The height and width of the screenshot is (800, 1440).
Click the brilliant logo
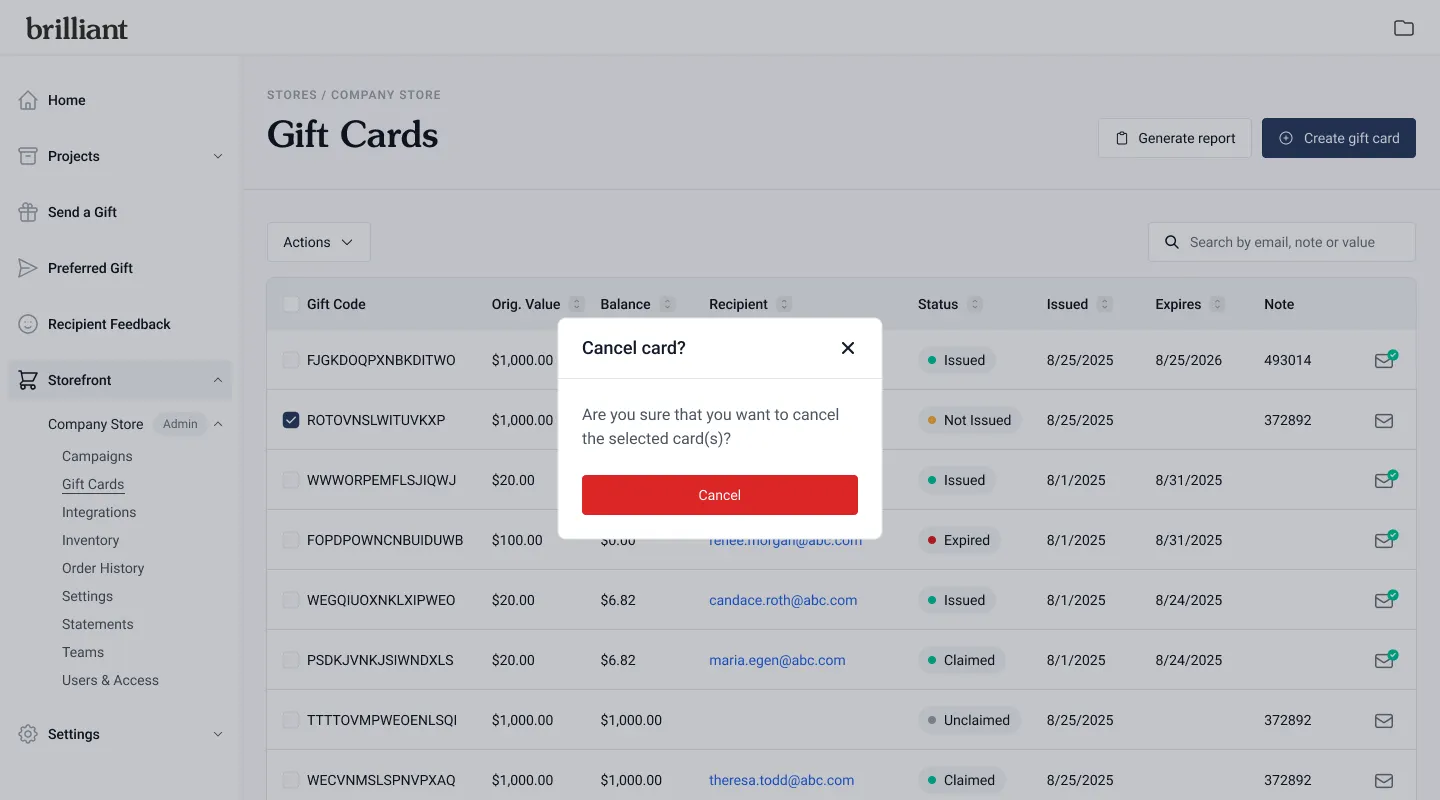coord(77,28)
